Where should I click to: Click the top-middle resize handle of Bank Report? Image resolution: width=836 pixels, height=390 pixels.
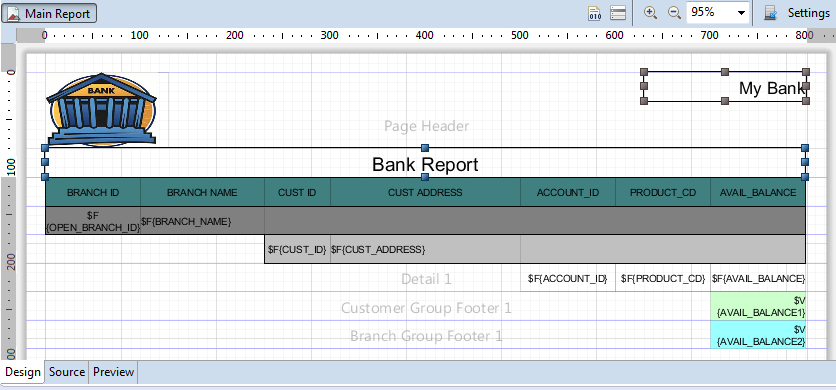[425, 147]
